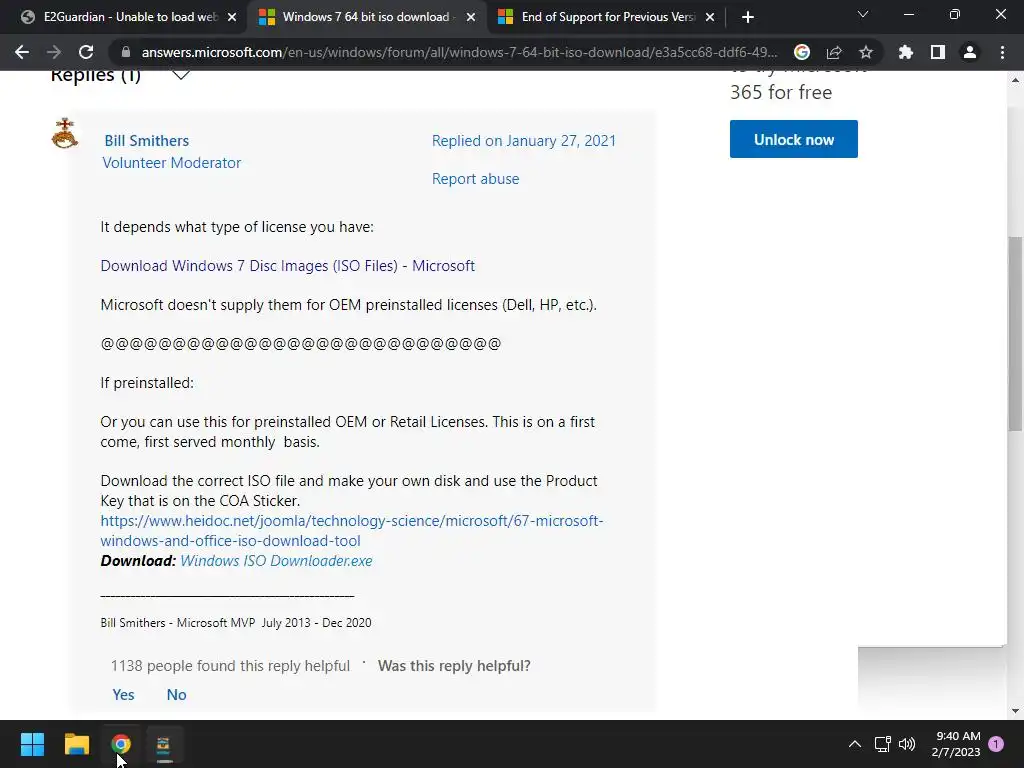Open Chrome profile avatar
The image size is (1024, 768).
(970, 52)
